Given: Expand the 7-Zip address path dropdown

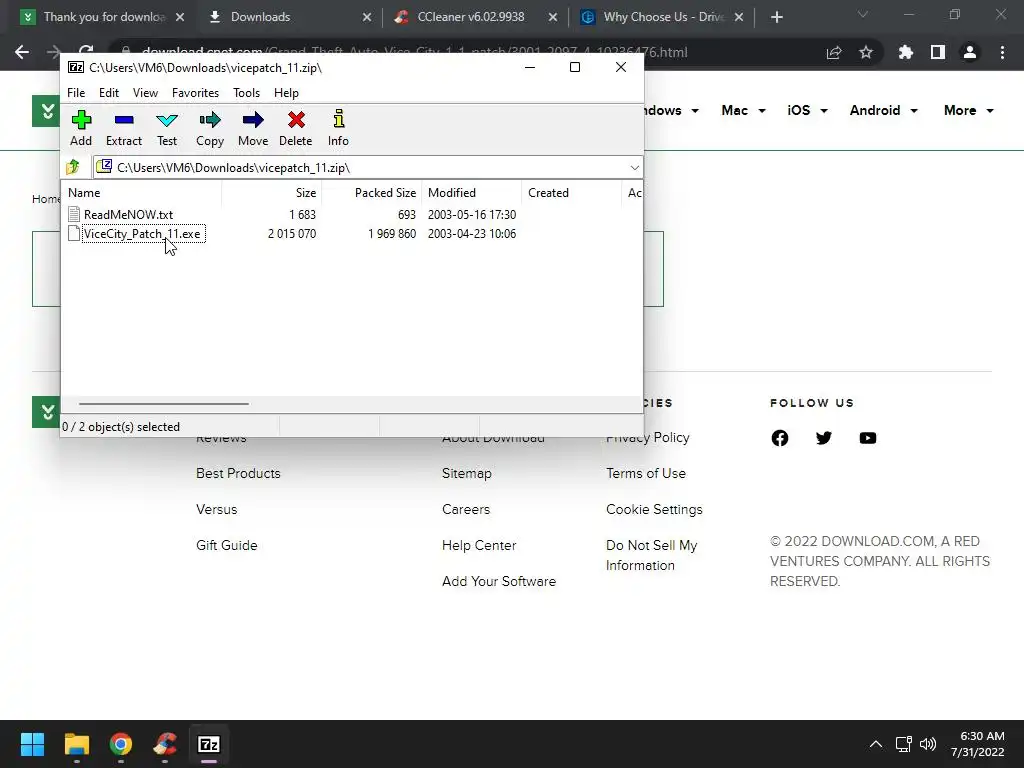Looking at the screenshot, I should tap(634, 168).
